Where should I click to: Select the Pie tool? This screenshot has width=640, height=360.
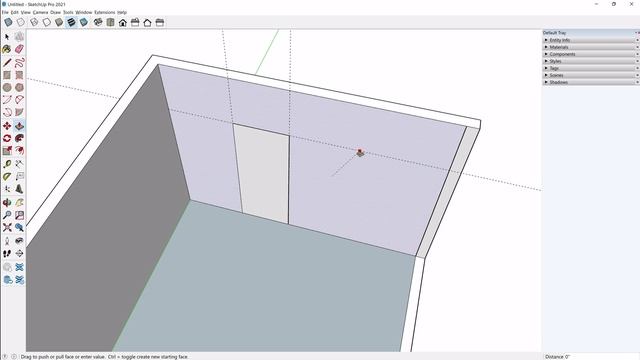(x=19, y=112)
